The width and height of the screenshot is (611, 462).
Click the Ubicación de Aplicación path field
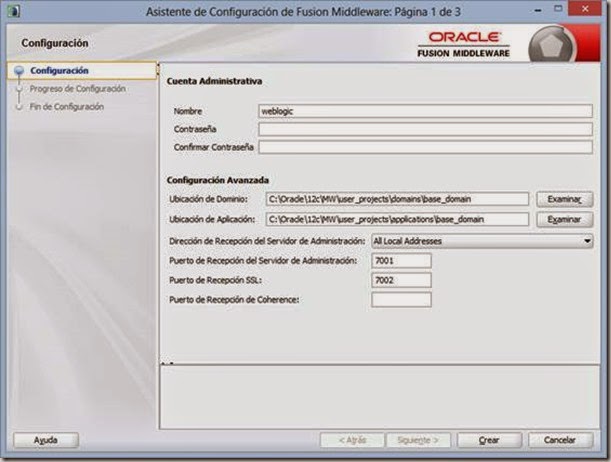(397, 219)
